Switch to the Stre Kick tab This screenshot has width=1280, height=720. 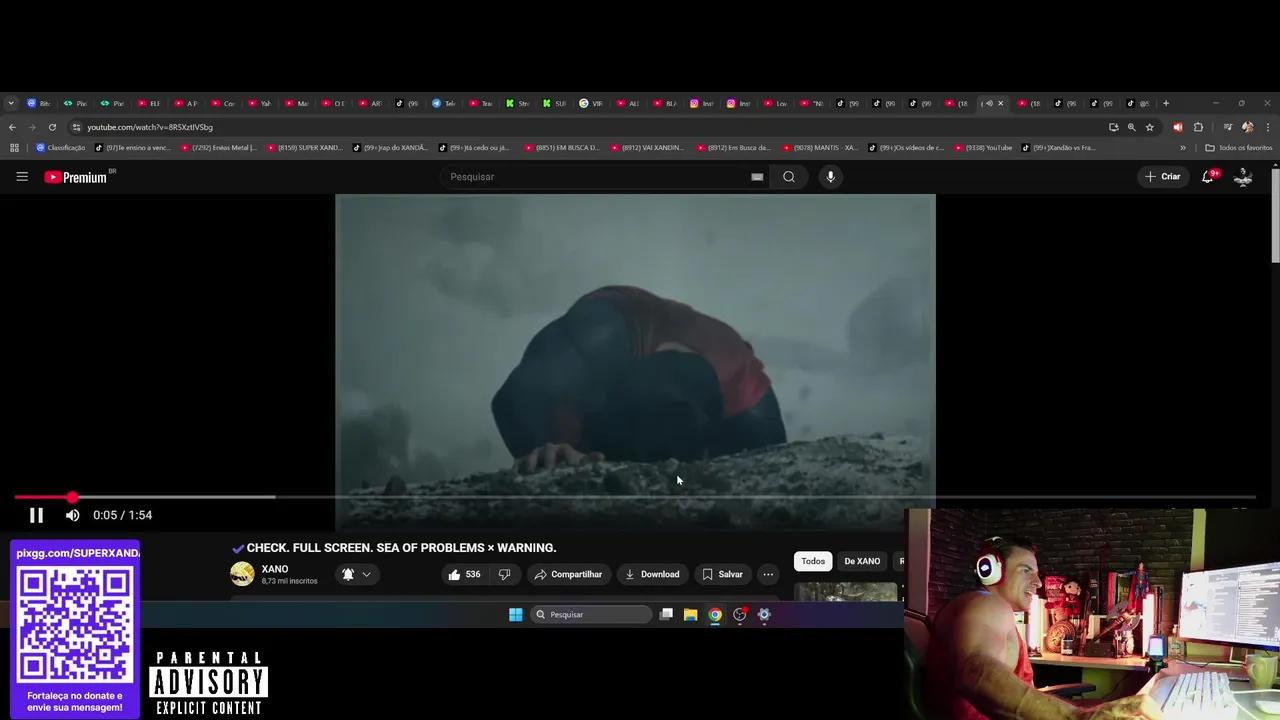[517, 103]
